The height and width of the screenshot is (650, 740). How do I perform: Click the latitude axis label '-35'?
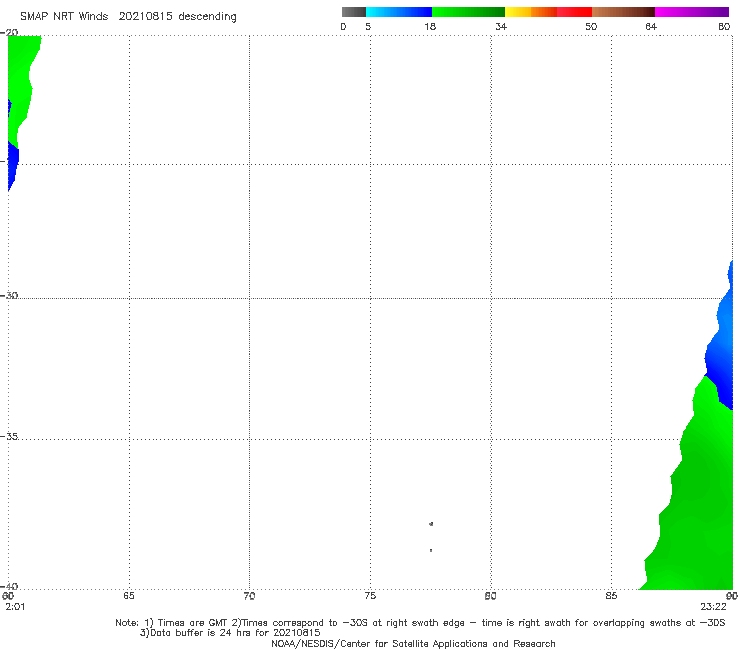(9, 436)
